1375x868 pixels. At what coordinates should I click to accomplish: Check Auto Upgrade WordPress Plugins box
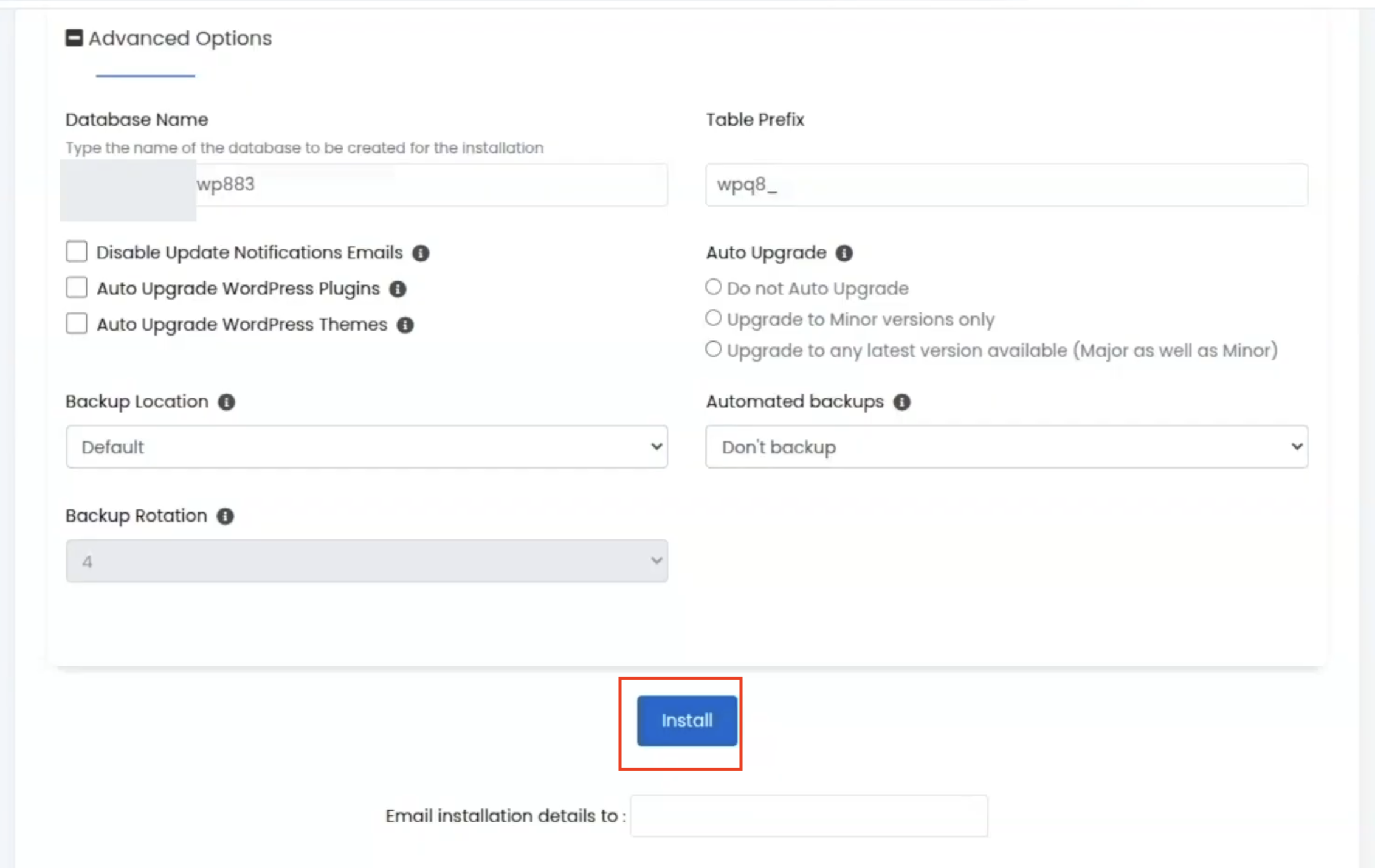77,288
